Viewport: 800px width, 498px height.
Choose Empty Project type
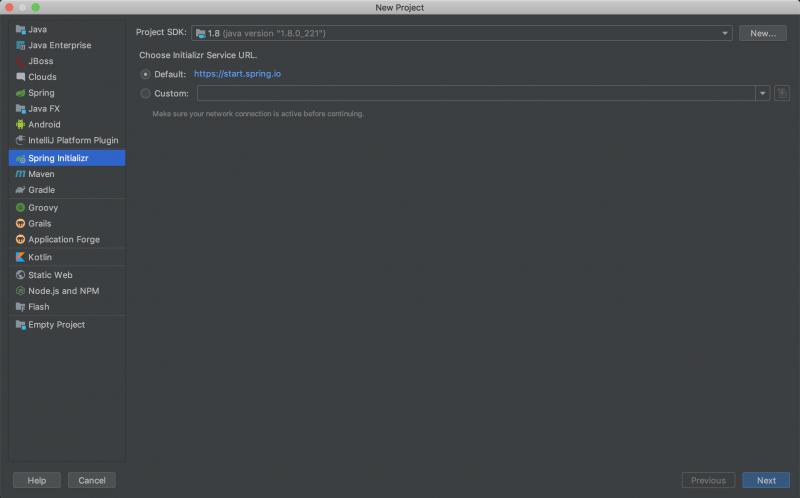click(67, 325)
